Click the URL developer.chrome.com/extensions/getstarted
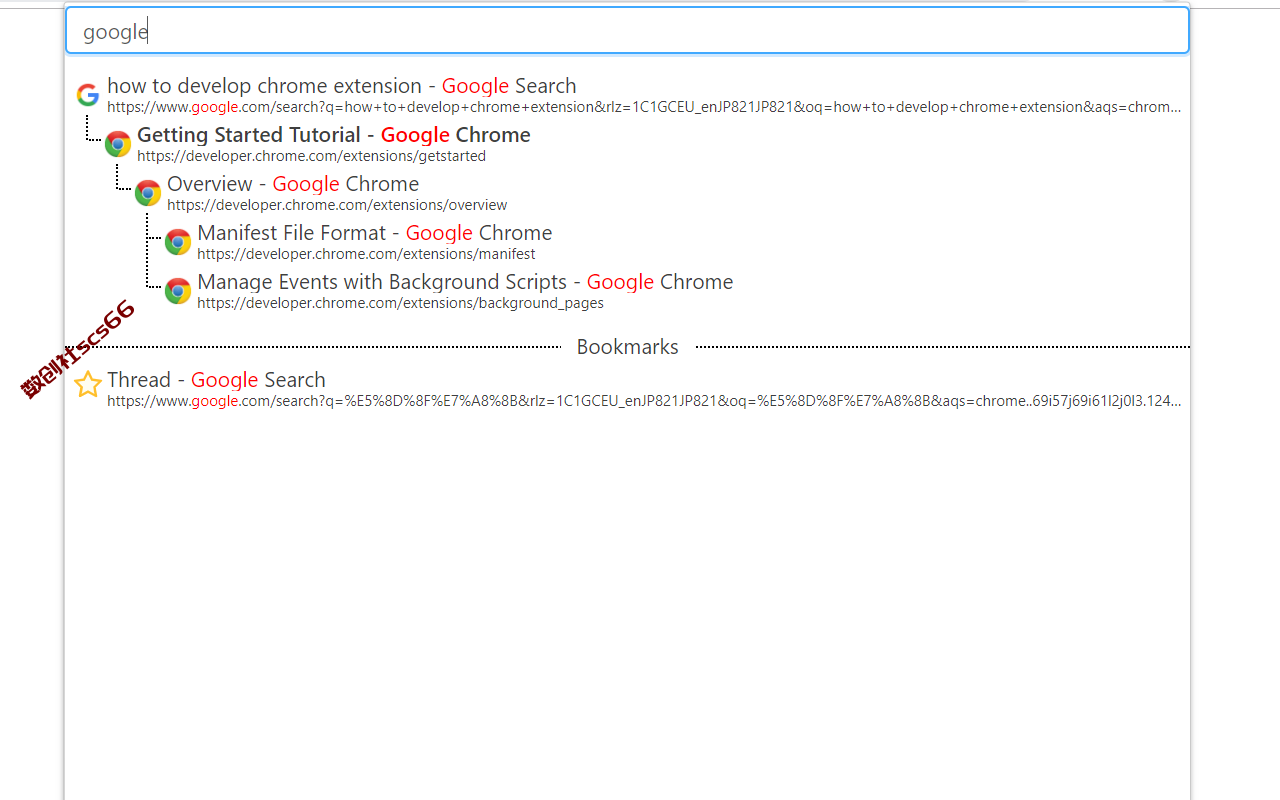Viewport: 1280px width, 800px height. point(311,156)
